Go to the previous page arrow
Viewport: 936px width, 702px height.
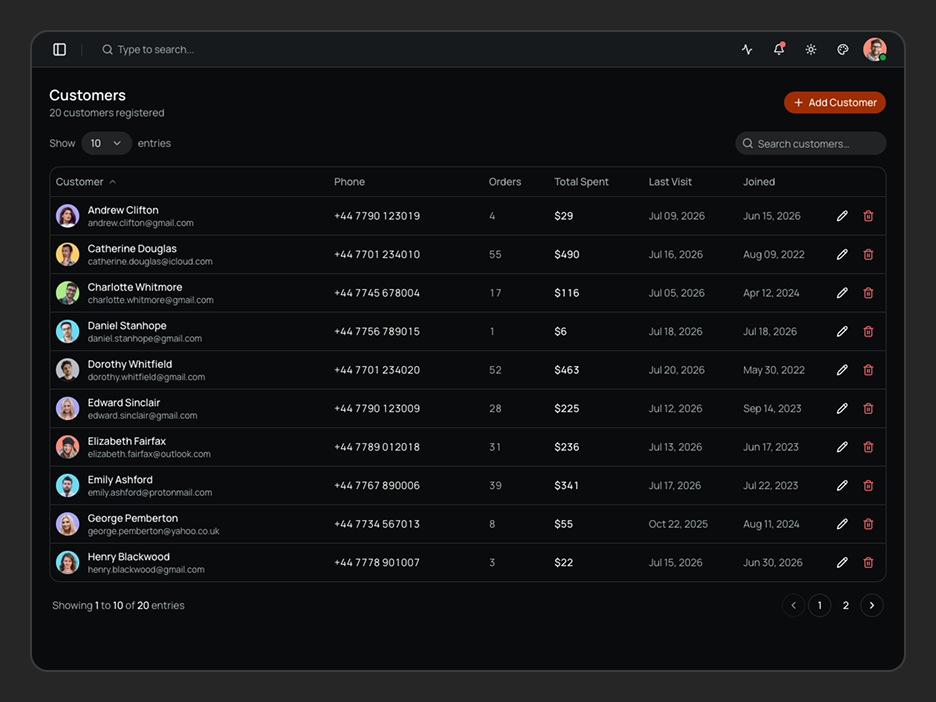point(793,605)
